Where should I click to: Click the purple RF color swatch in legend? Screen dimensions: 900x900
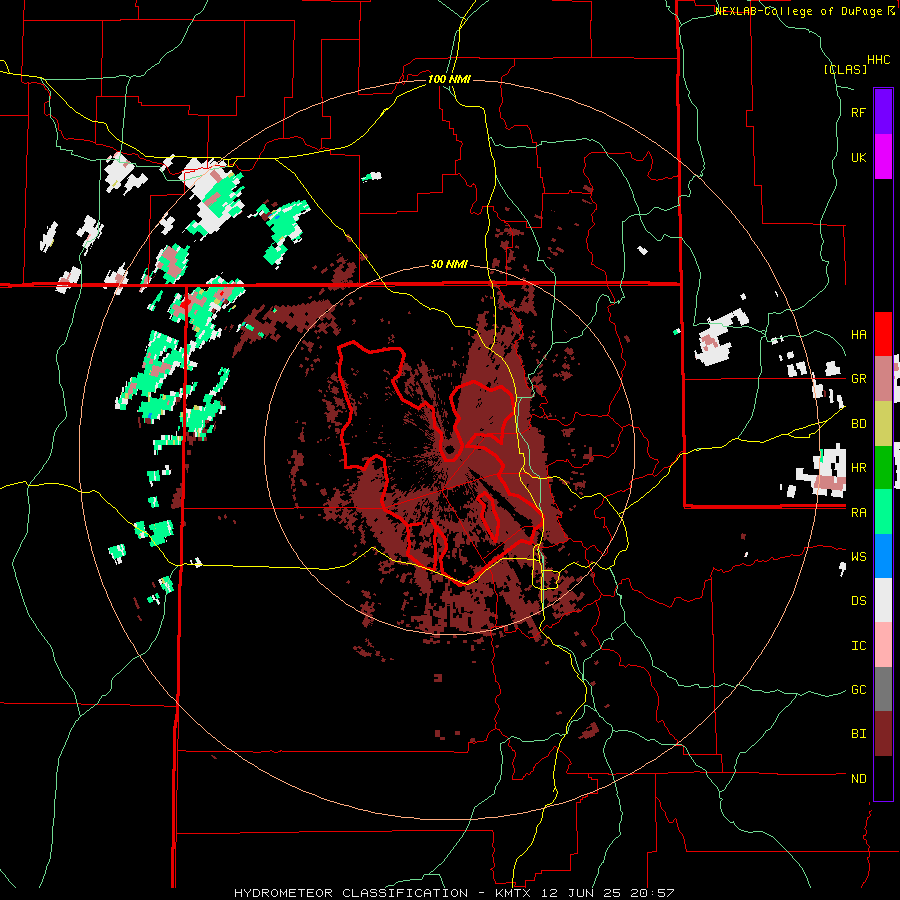[x=883, y=112]
